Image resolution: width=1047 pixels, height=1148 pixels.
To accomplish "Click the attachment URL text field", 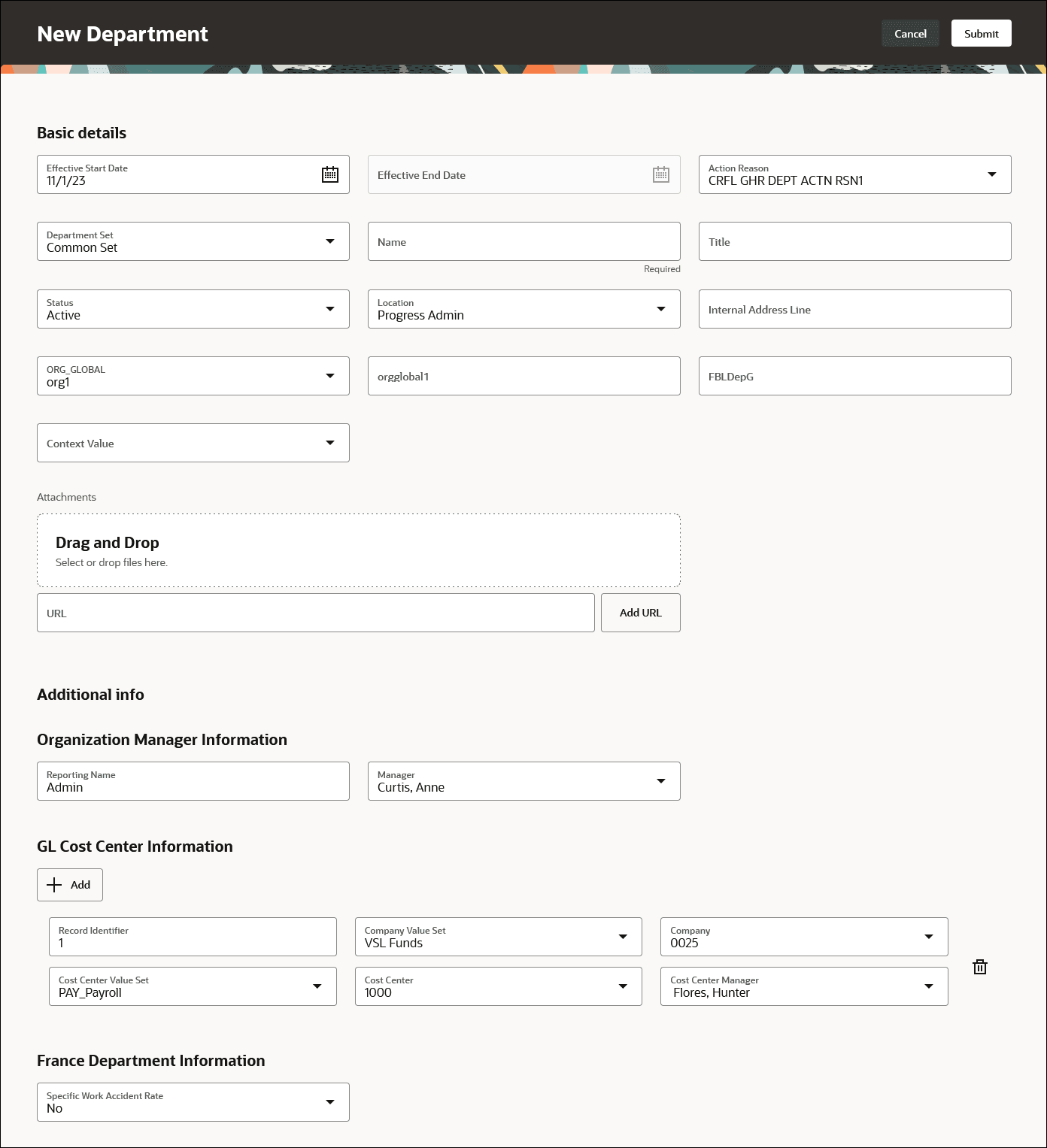I will coord(315,613).
